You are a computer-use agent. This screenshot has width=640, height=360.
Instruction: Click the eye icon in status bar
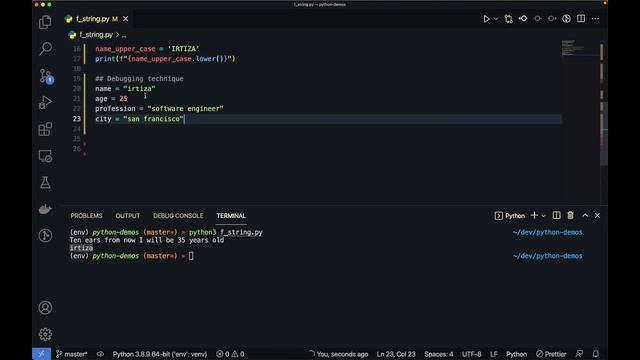coord(100,354)
